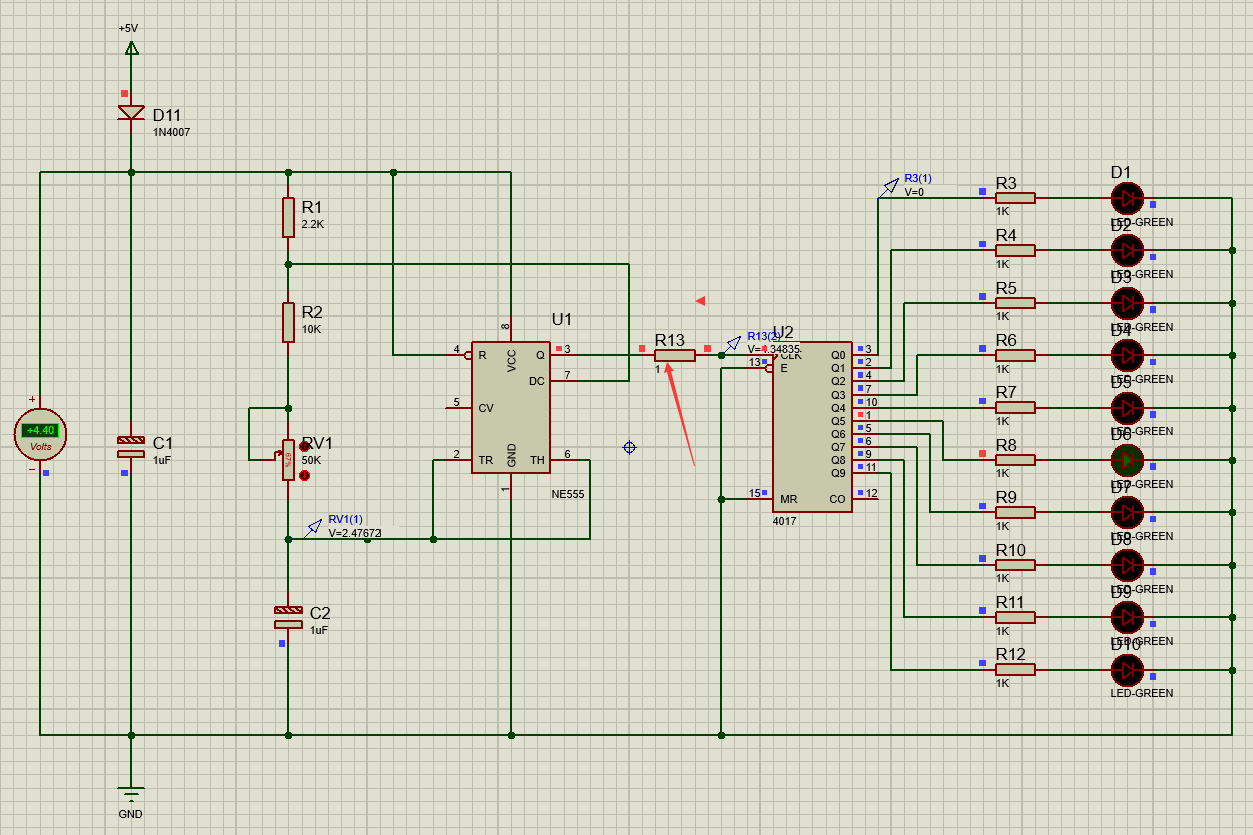
Task: Select the D1 LED symbol at top
Action: pyautogui.click(x=1126, y=198)
